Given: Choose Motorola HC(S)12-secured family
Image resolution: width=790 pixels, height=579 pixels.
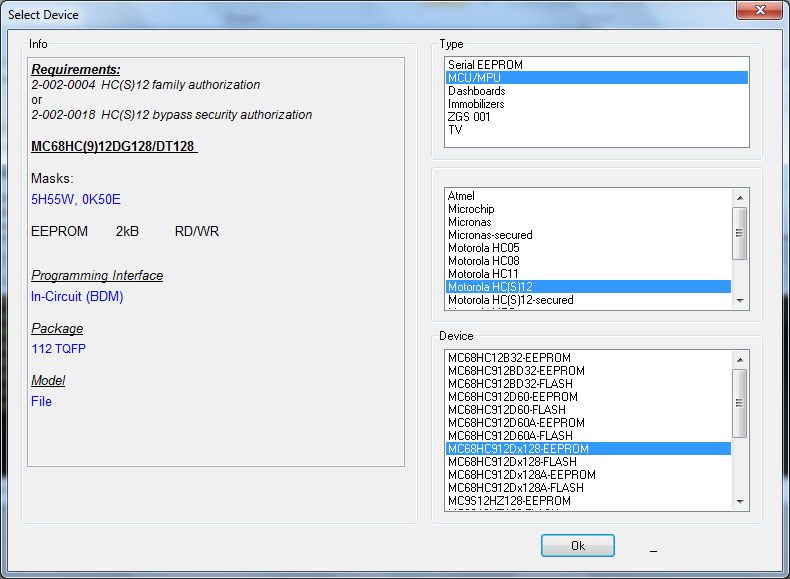Looking at the screenshot, I should 510,300.
